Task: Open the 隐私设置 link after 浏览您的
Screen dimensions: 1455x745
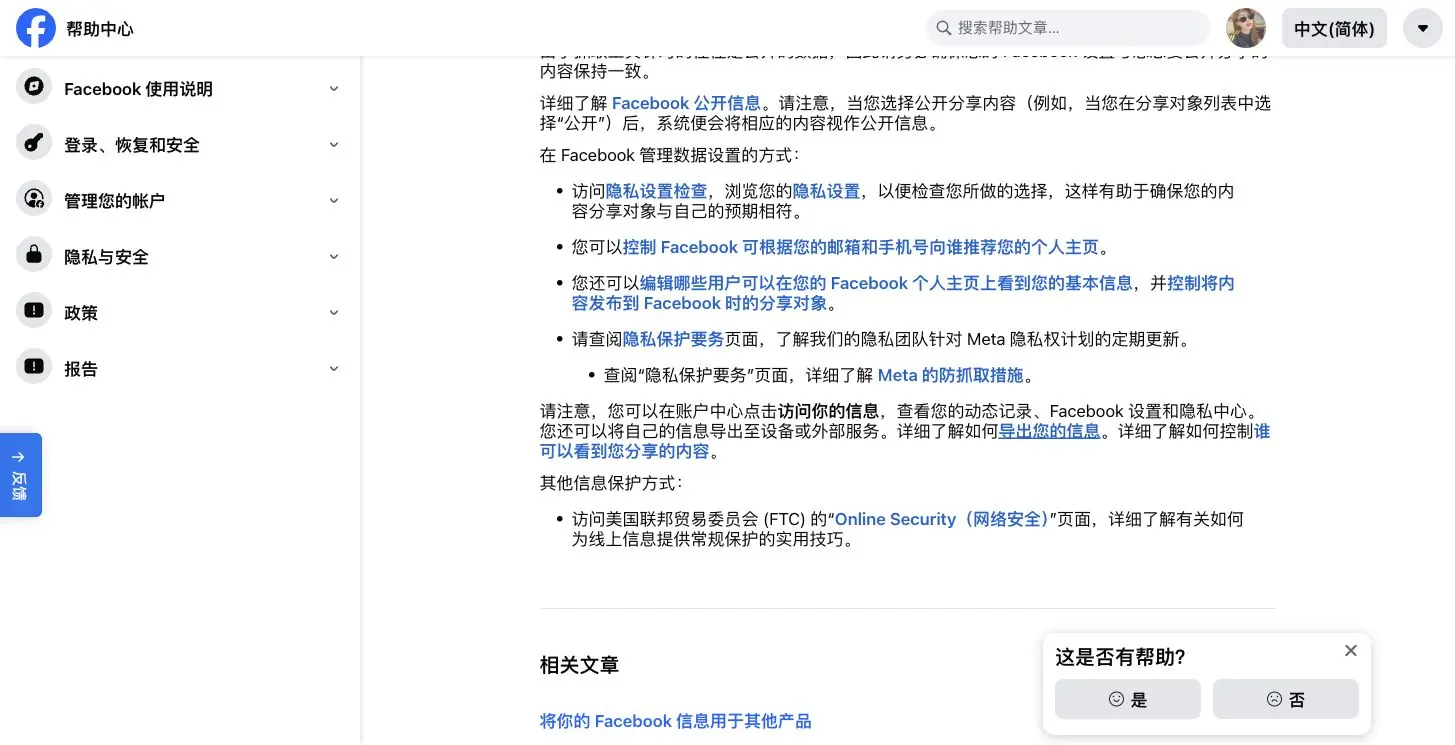Action: (826, 191)
